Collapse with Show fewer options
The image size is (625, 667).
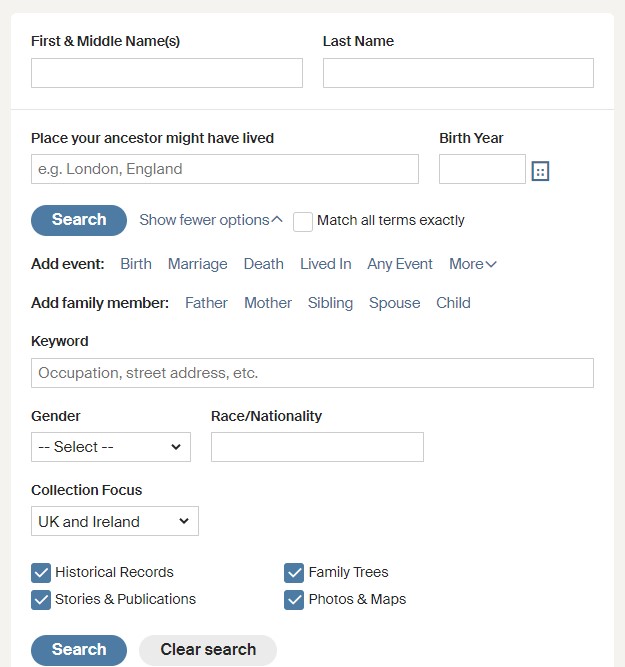coord(210,220)
